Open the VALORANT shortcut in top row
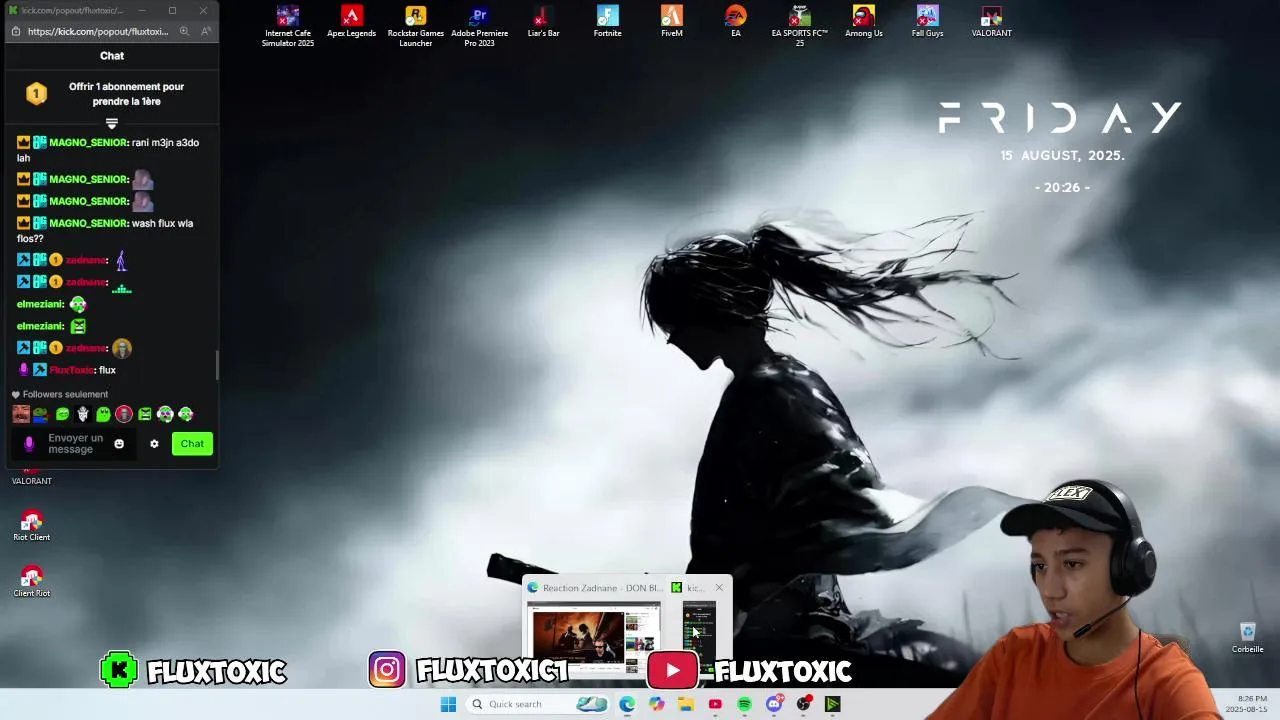1280x720 pixels. [x=991, y=22]
